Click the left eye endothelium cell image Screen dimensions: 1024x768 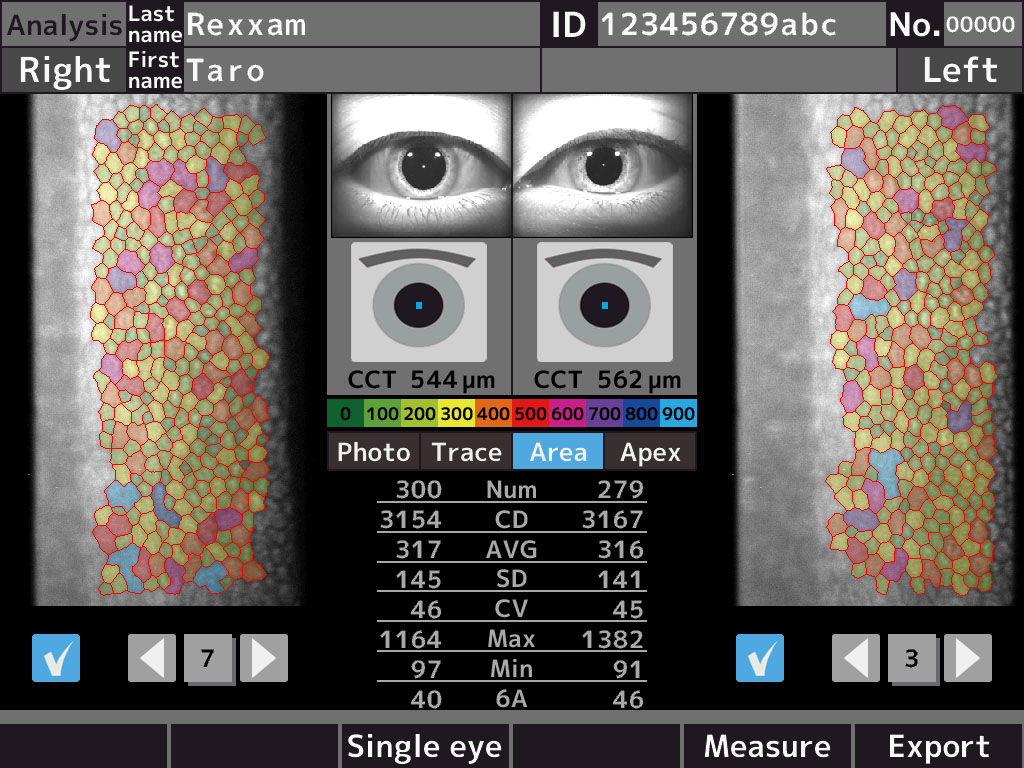(878, 350)
